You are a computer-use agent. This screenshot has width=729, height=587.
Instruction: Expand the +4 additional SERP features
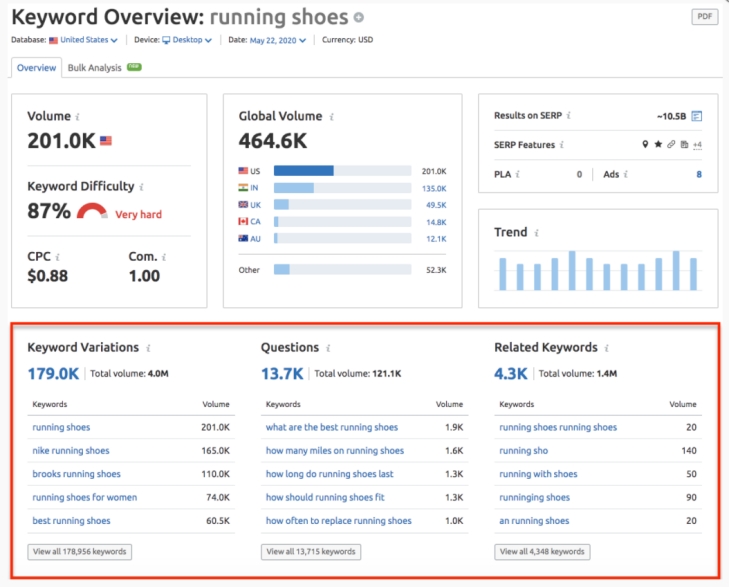[696, 145]
